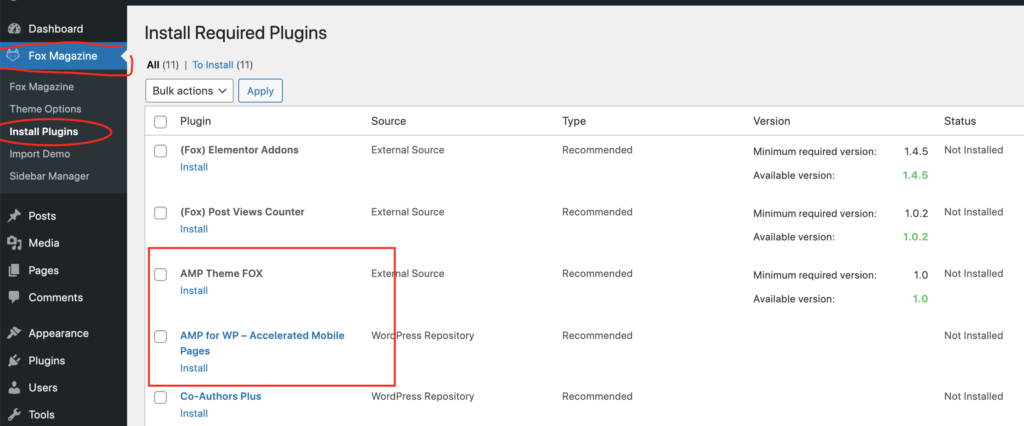Toggle the select-all checkbox in Plugin header
Image resolution: width=1024 pixels, height=426 pixels.
tap(161, 122)
